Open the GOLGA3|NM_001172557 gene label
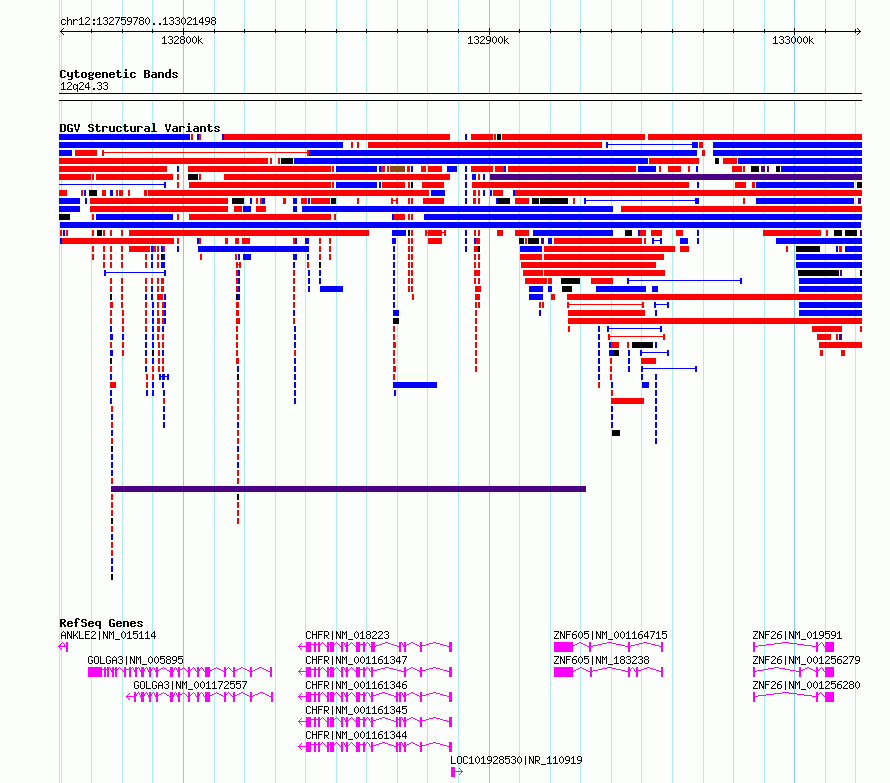This screenshot has width=890, height=783. point(190,685)
